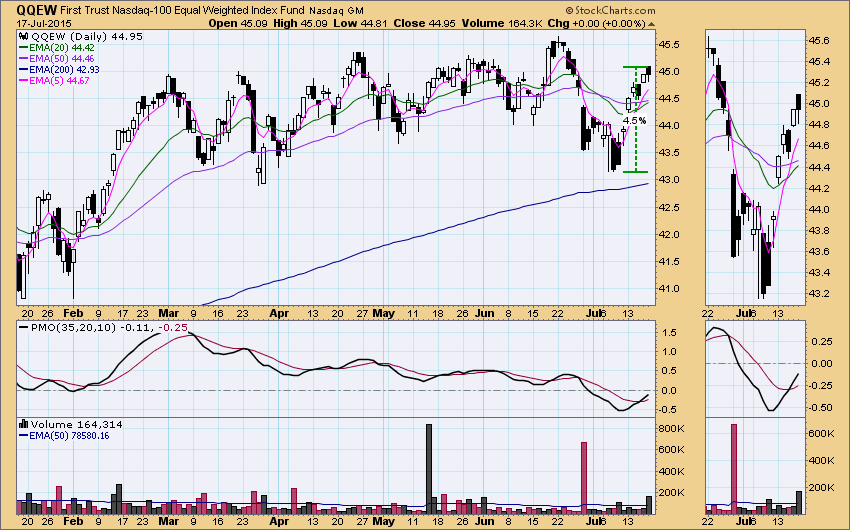
Task: Click the 41.0 price axis label
Action: pos(671,289)
